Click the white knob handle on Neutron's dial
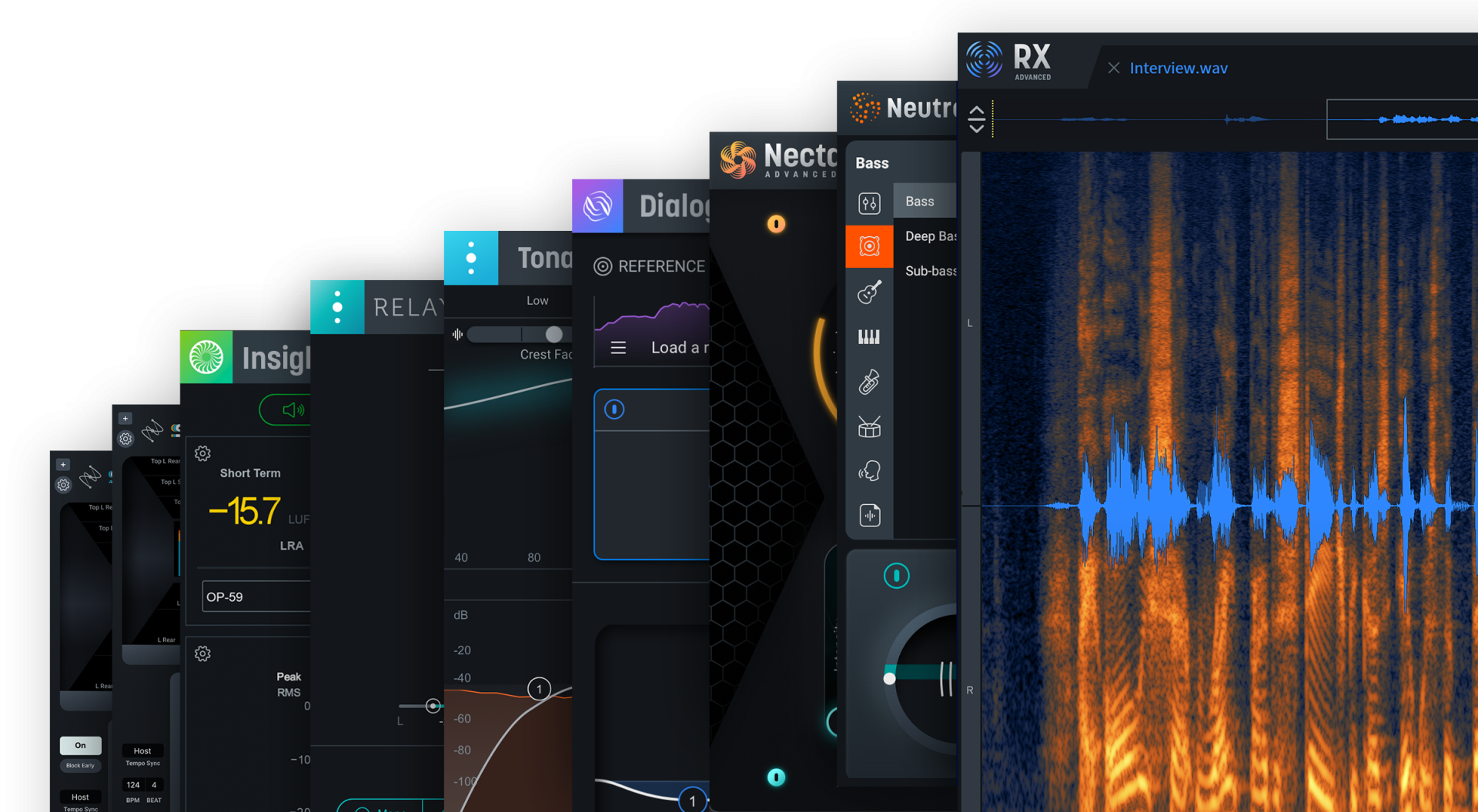 (889, 679)
